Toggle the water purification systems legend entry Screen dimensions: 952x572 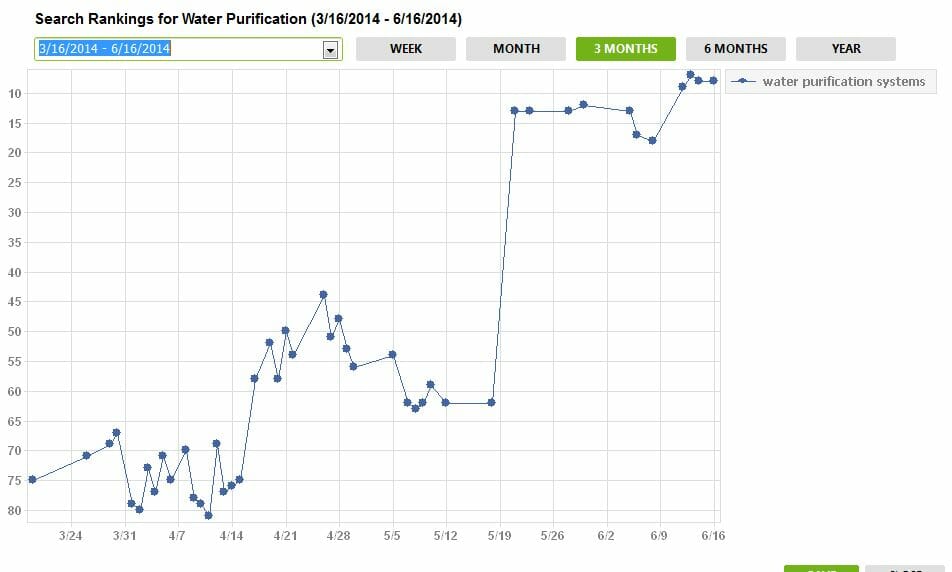[831, 81]
